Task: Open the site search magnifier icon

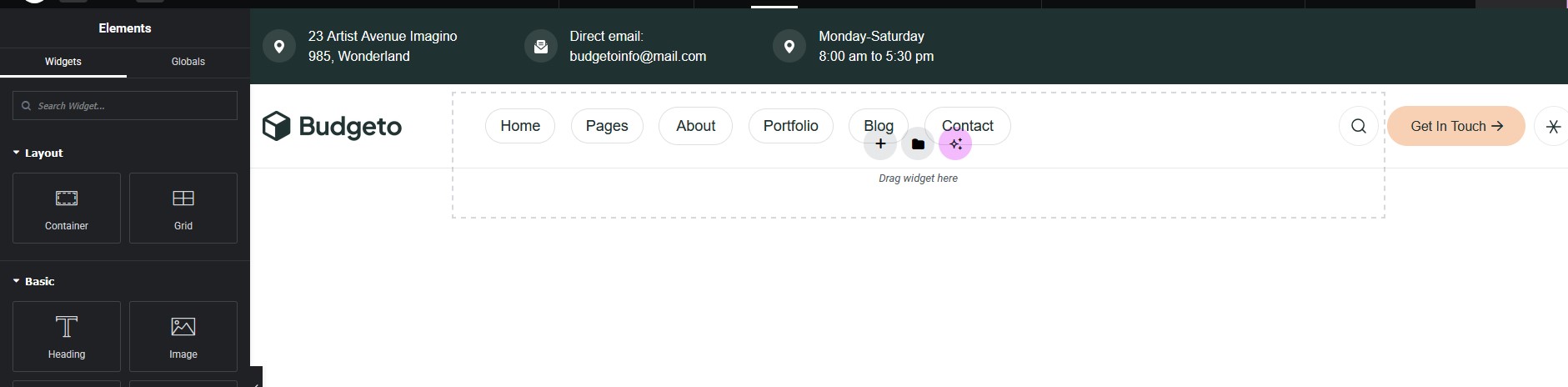Action: pos(1359,126)
